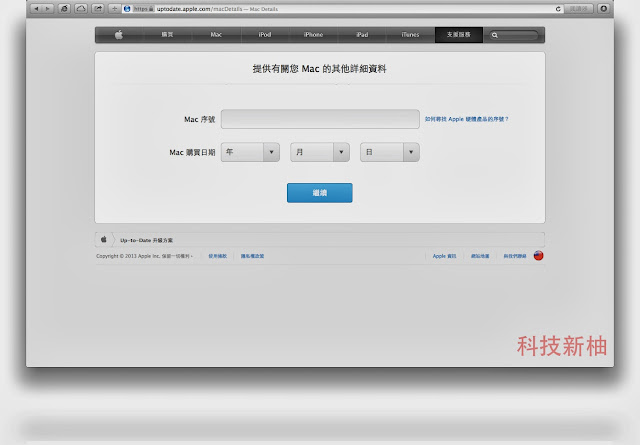Image resolution: width=640 pixels, height=445 pixels.
Task: Open the third footer link beside flag
Action: pos(515,256)
